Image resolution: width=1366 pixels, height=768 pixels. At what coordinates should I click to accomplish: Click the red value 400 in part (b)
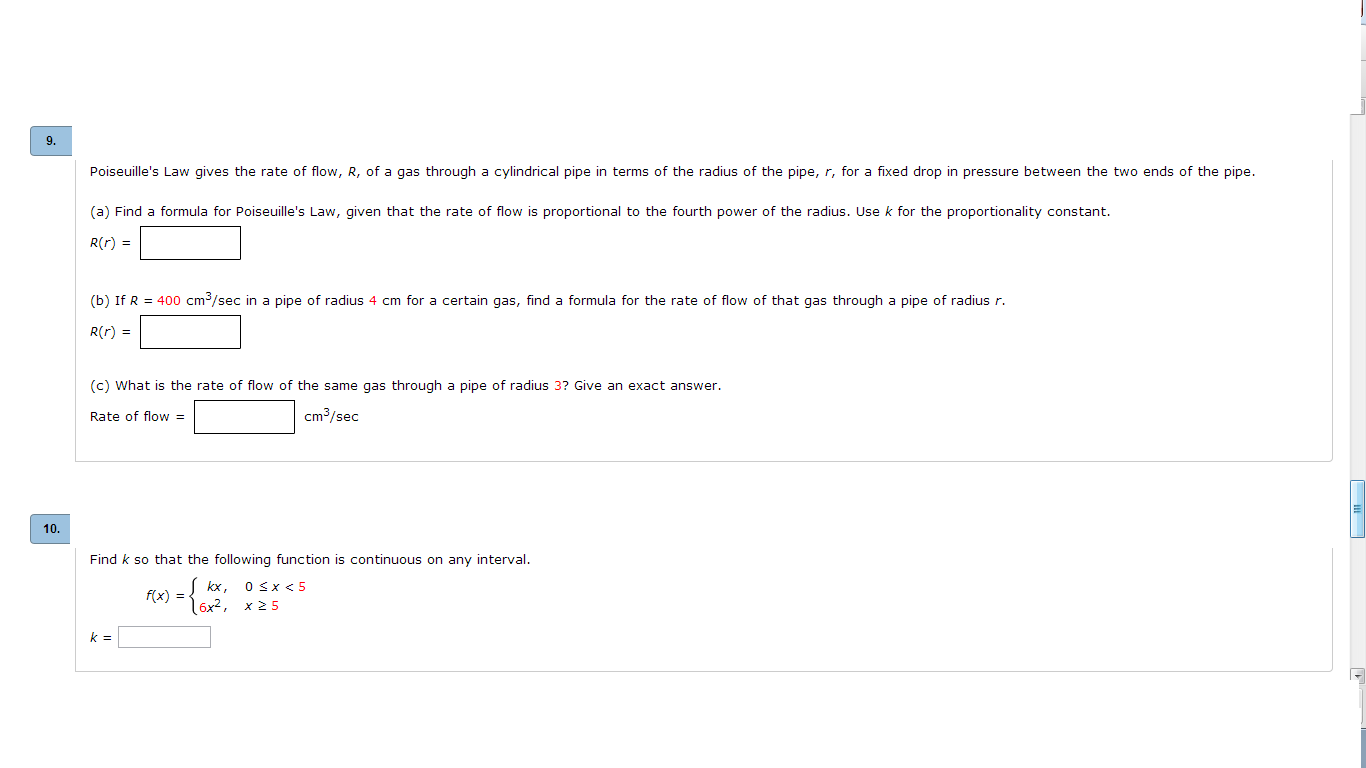[169, 301]
